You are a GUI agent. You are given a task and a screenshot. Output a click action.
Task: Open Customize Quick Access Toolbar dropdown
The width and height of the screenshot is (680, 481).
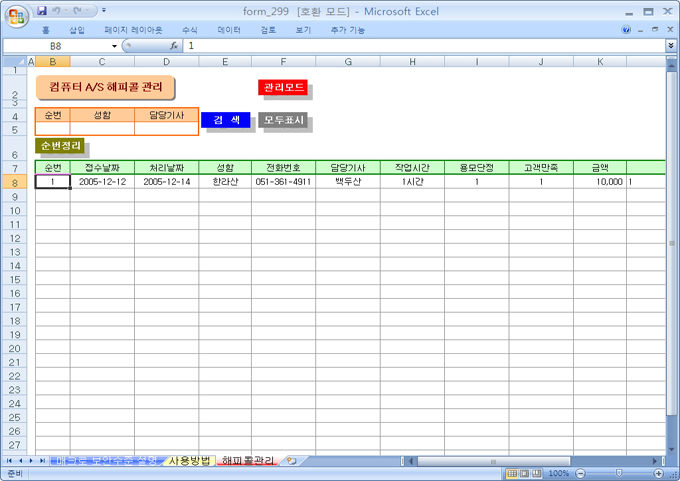coord(105,10)
